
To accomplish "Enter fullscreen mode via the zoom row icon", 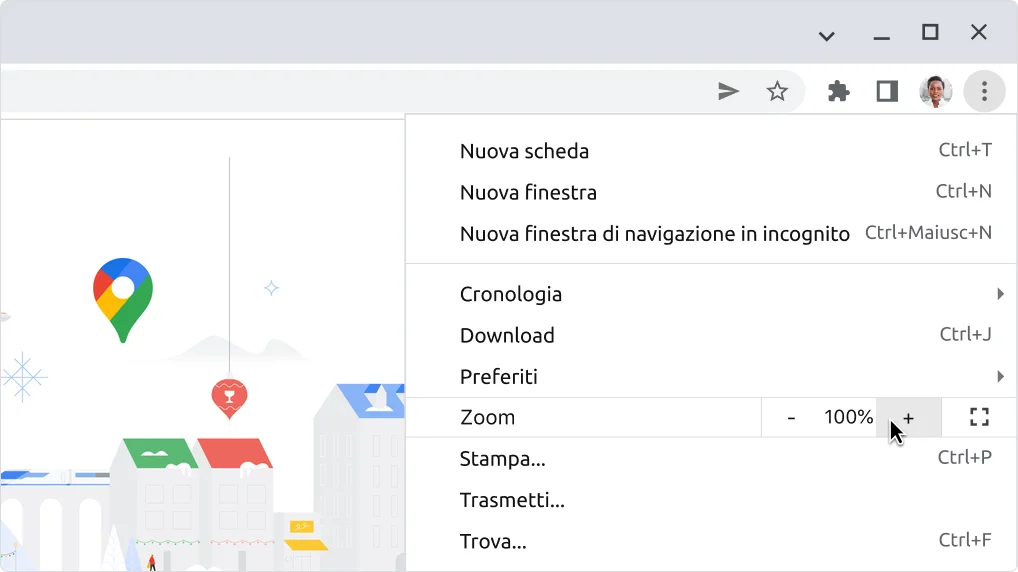I will pos(979,417).
